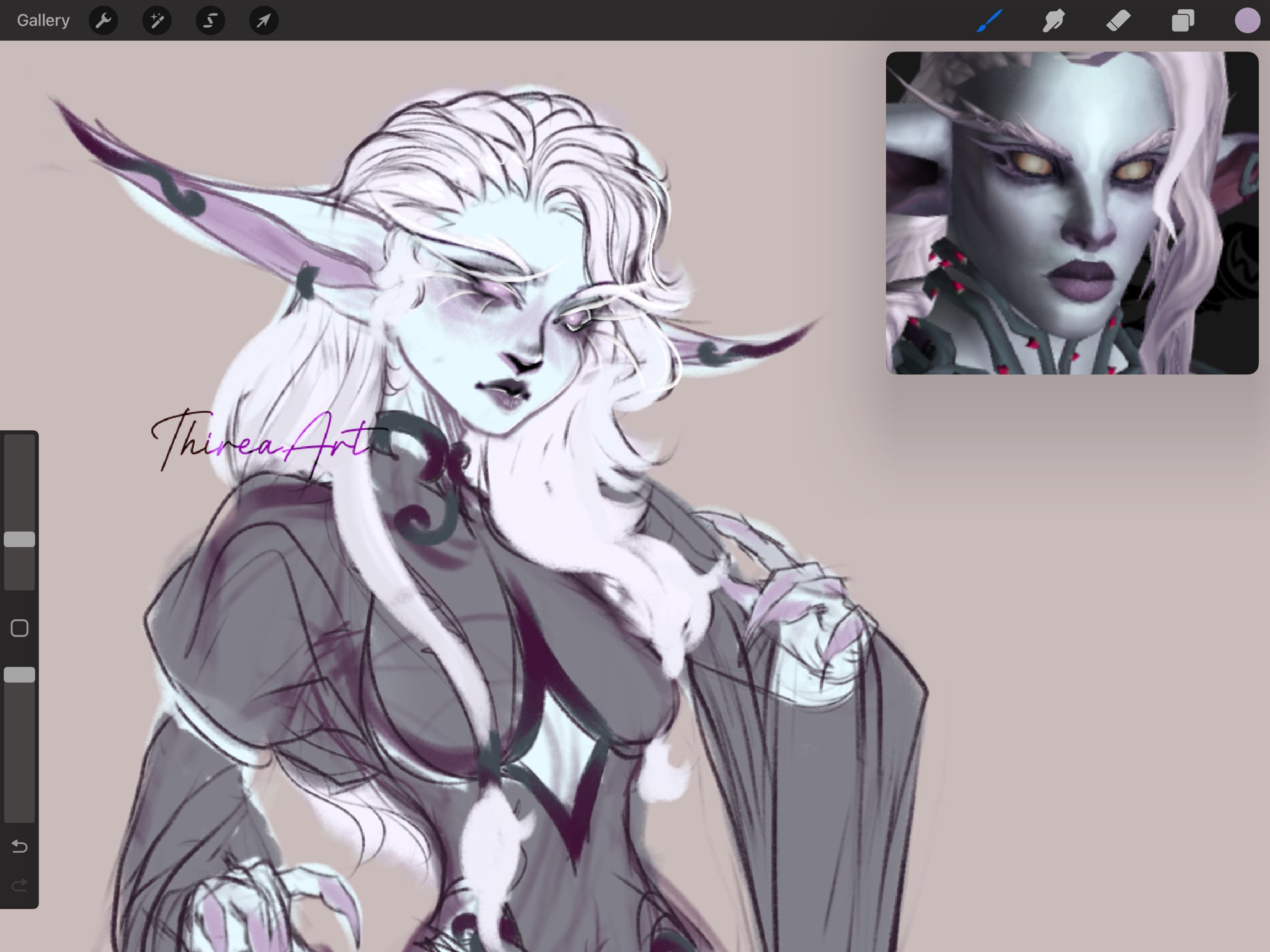1270x952 pixels.
Task: Open the Gallery view
Action: (x=43, y=20)
